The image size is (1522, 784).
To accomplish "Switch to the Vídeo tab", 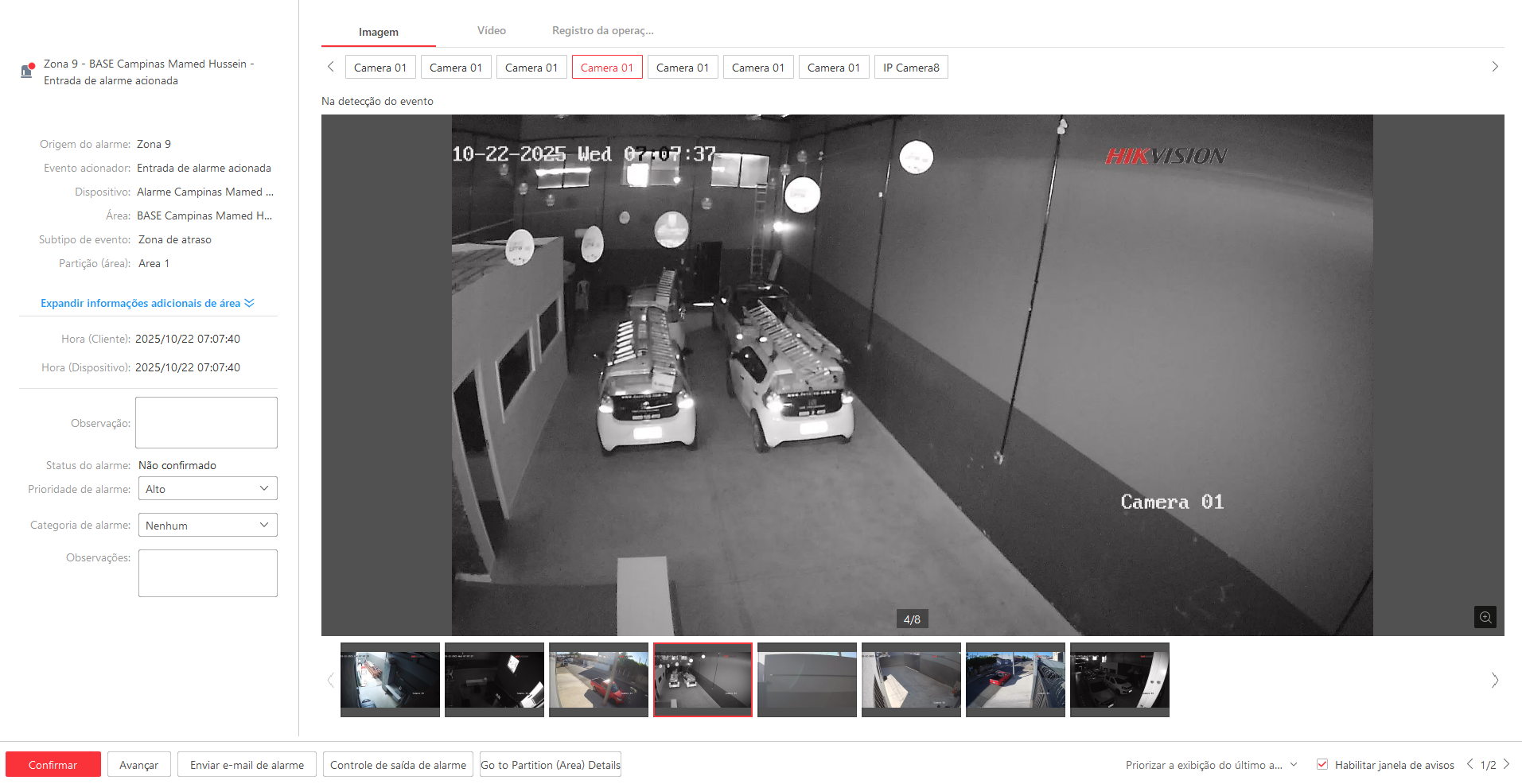I will (x=491, y=31).
